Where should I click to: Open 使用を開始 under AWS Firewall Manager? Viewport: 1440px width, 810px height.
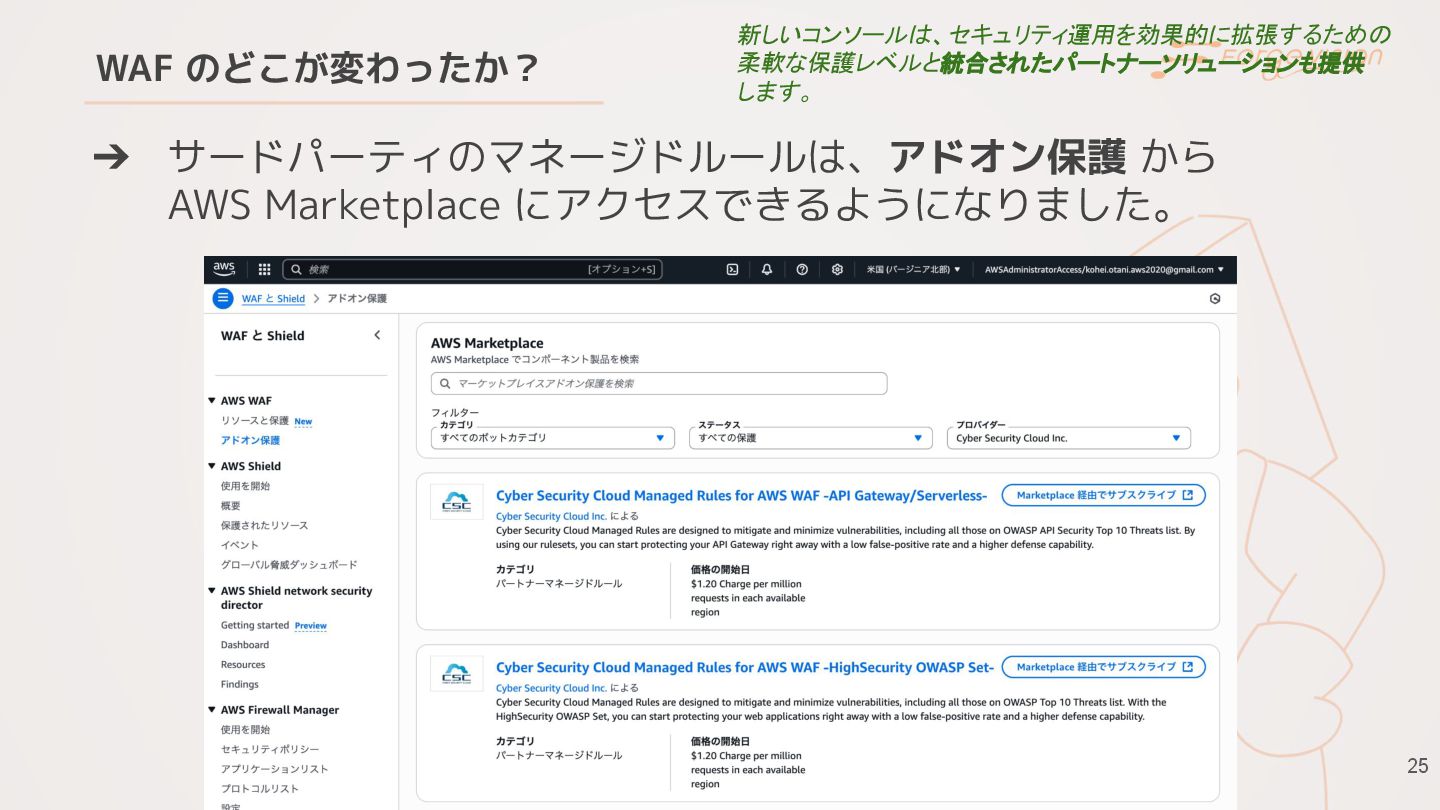(x=245, y=730)
